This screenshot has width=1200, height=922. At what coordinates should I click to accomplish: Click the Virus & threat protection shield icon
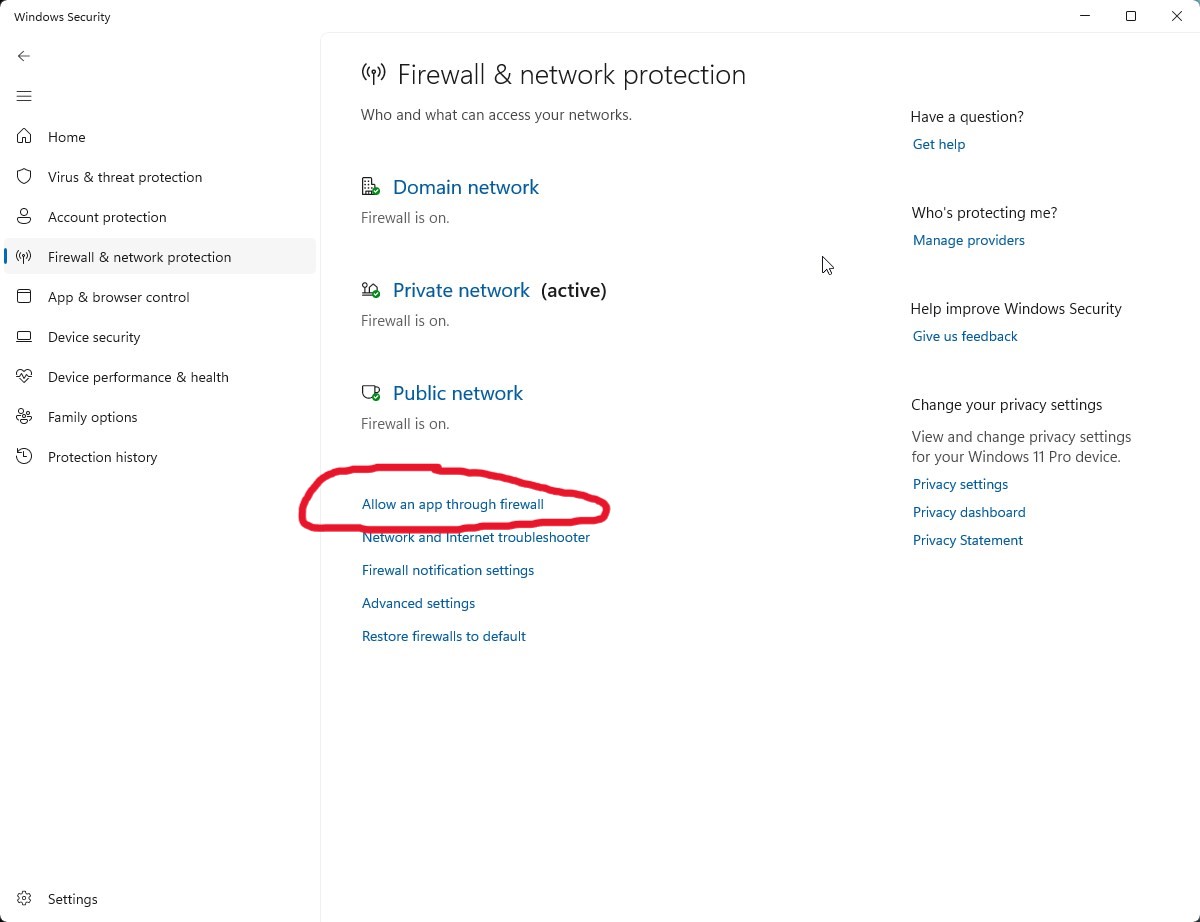click(24, 177)
